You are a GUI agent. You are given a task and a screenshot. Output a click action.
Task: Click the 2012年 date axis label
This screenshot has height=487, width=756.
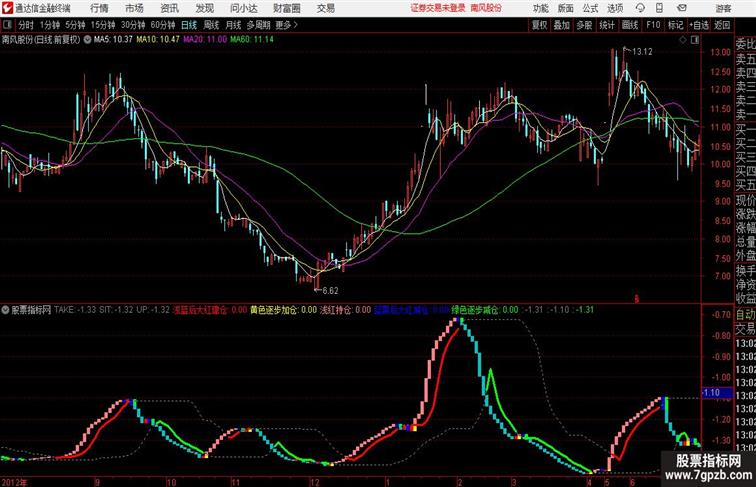click(15, 482)
